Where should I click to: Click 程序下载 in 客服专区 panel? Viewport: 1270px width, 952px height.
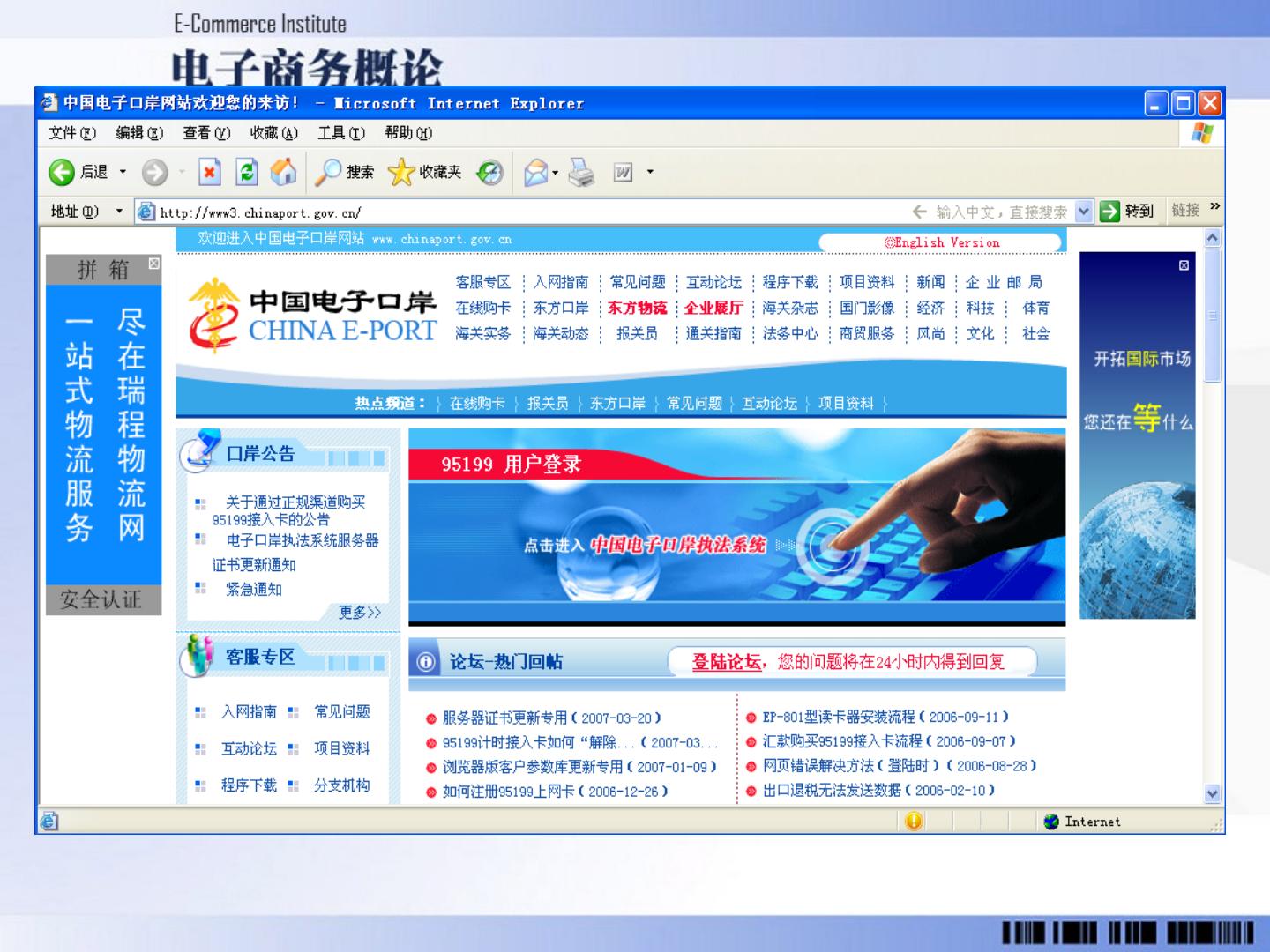click(249, 785)
